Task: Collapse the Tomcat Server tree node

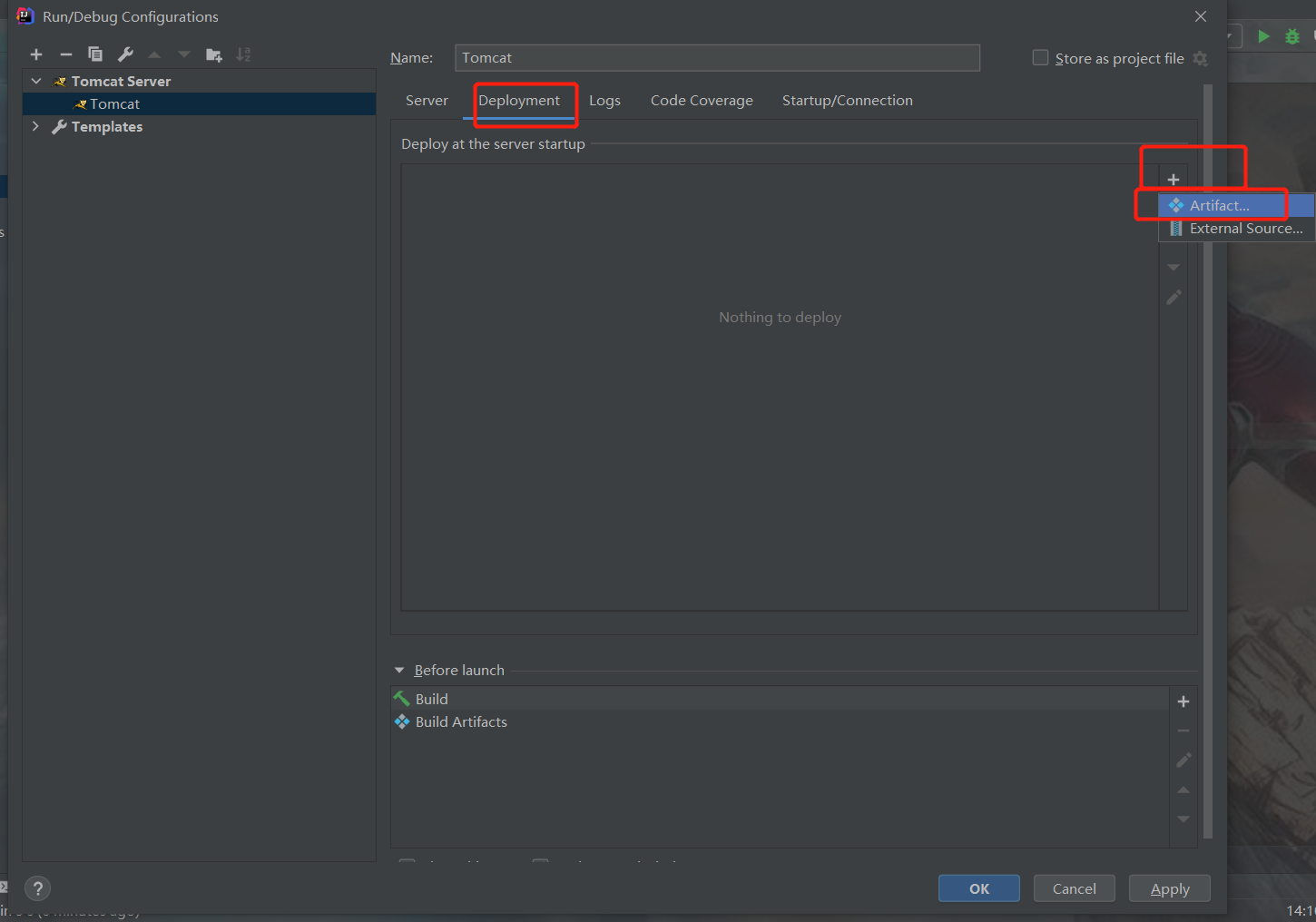Action: pos(36,81)
